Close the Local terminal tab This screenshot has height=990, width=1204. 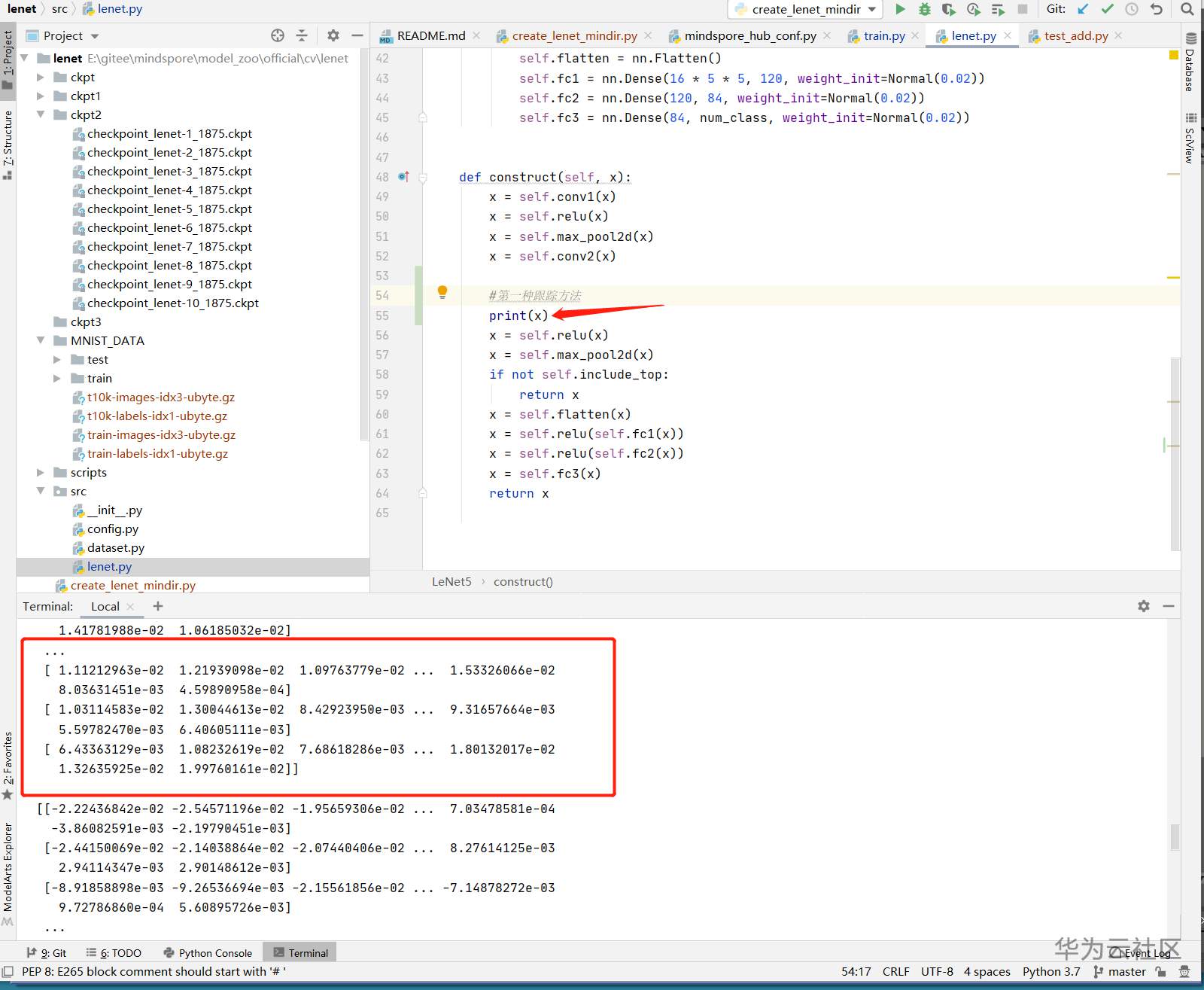point(130,607)
